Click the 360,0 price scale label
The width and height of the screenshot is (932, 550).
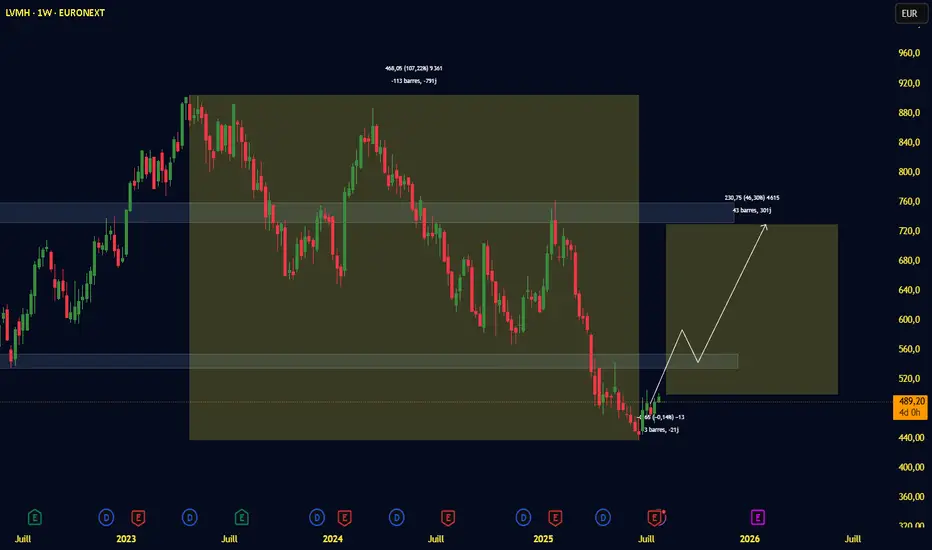(912, 496)
